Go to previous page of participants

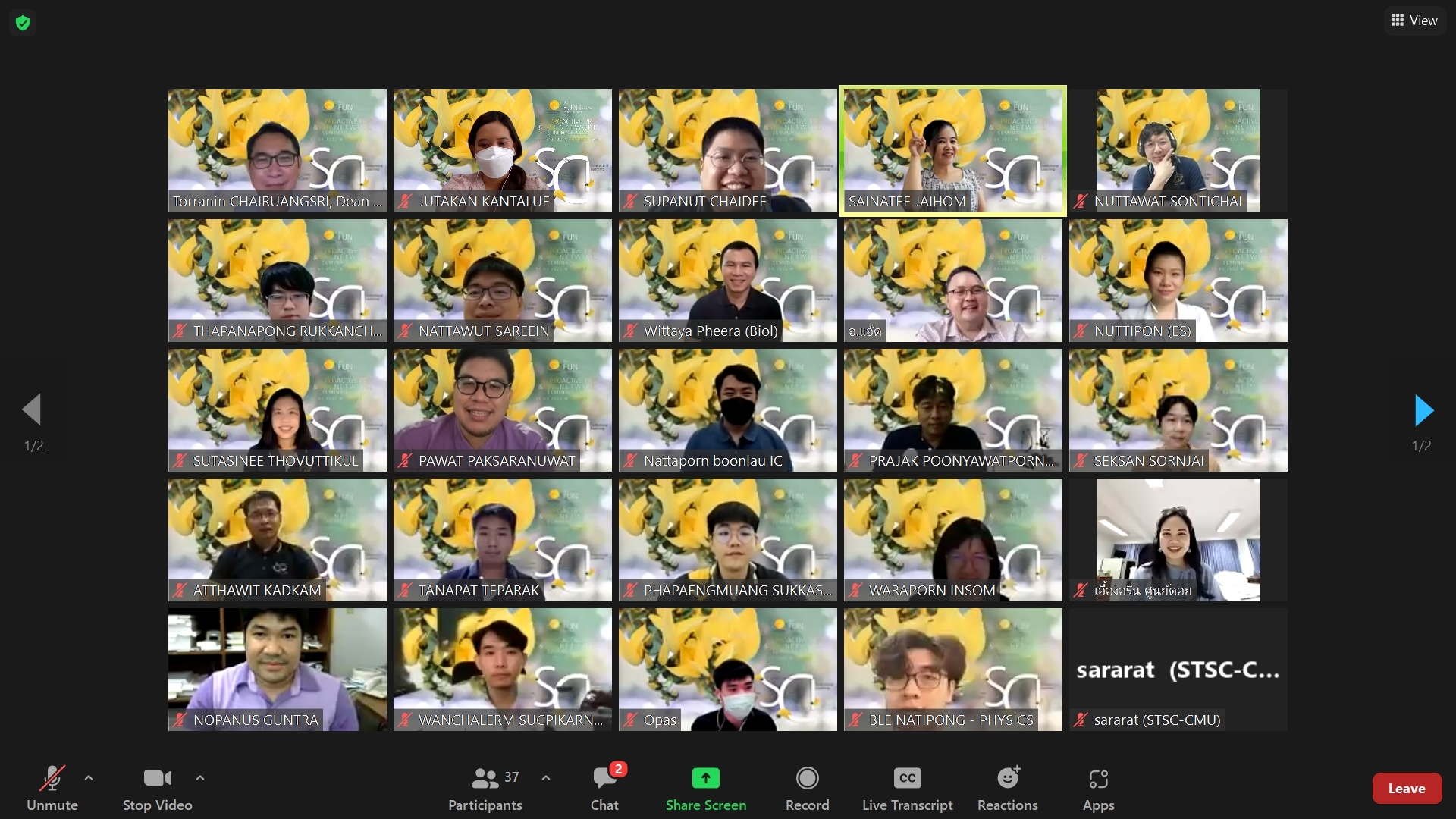32,410
